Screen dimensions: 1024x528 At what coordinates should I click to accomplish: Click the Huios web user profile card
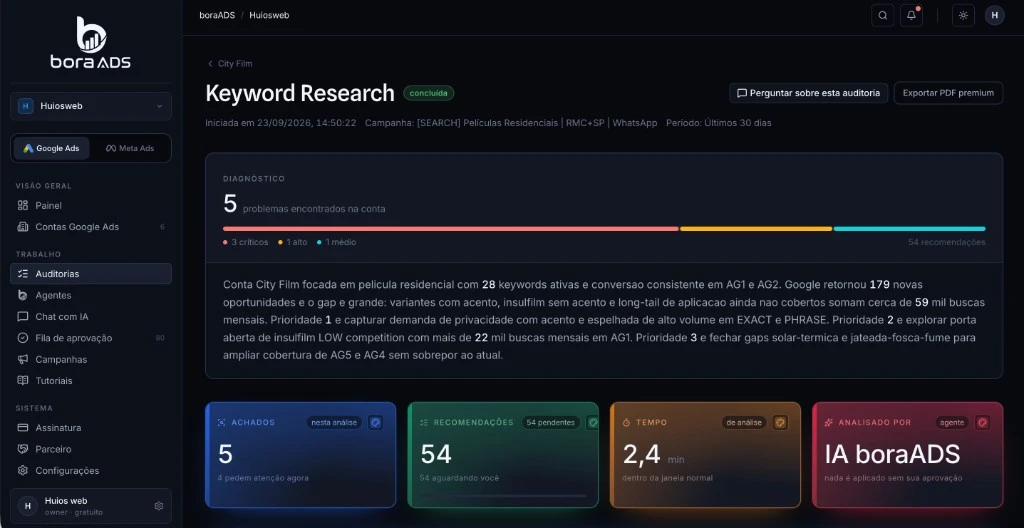(91, 506)
